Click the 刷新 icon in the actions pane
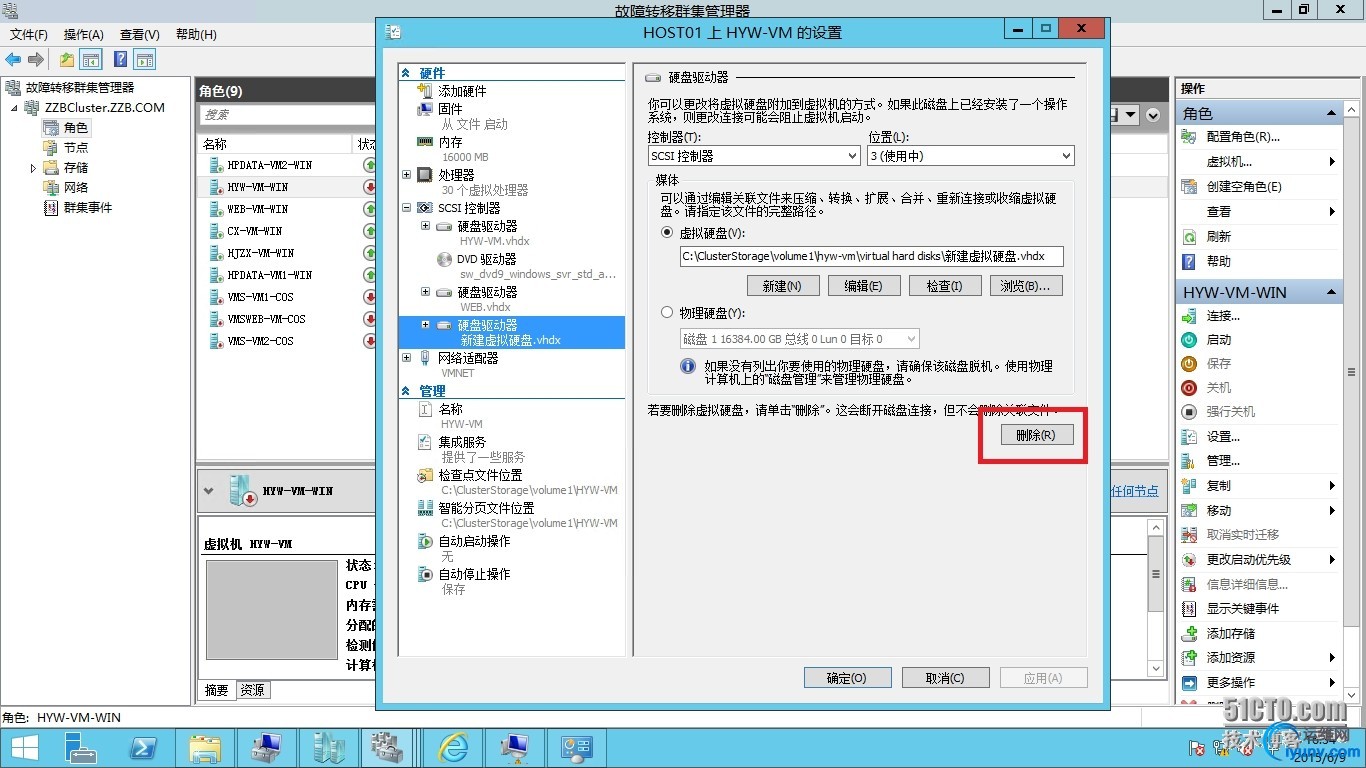The image size is (1366, 768). [1189, 237]
